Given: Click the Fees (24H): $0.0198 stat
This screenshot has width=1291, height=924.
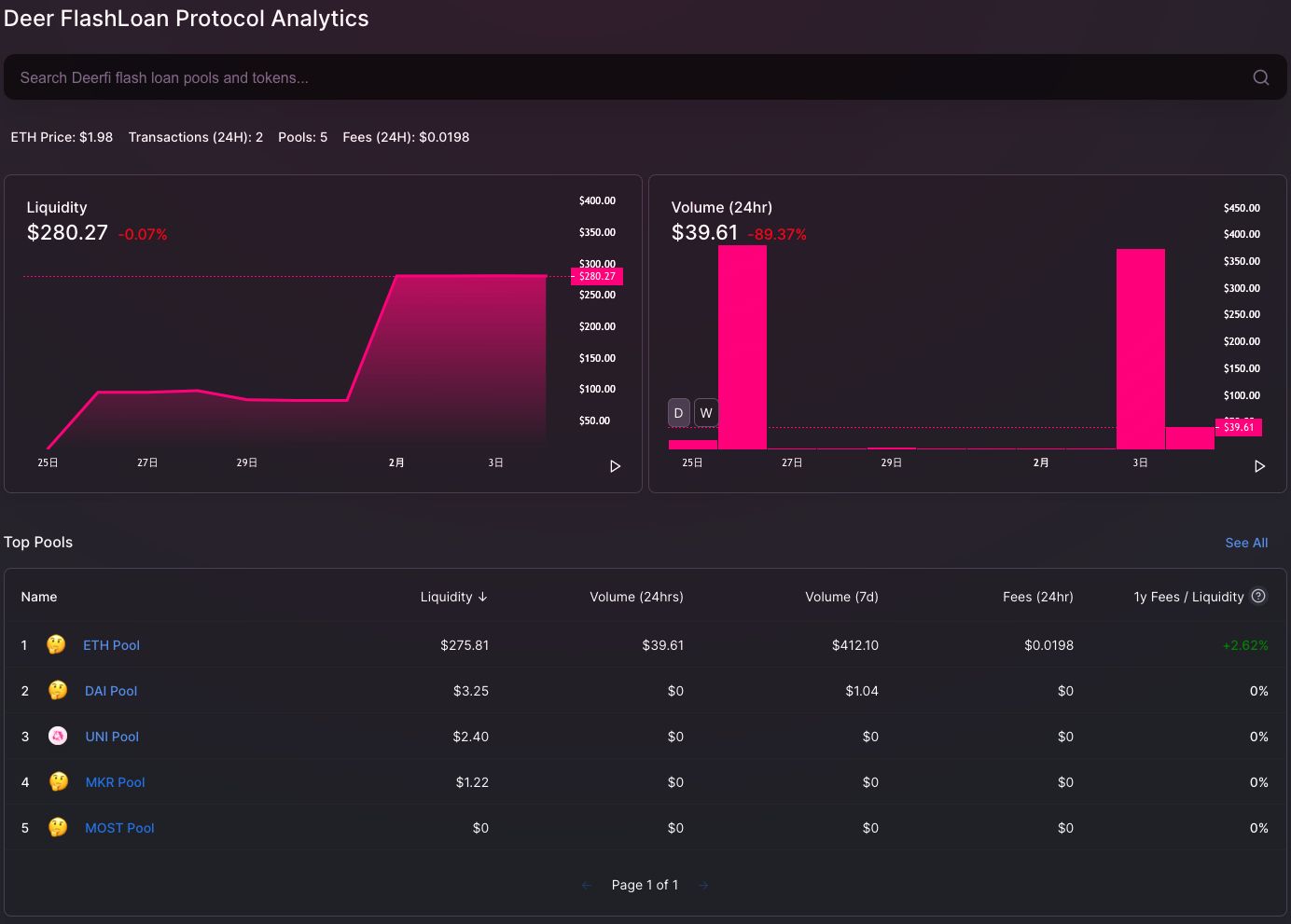Looking at the screenshot, I should tap(406, 137).
